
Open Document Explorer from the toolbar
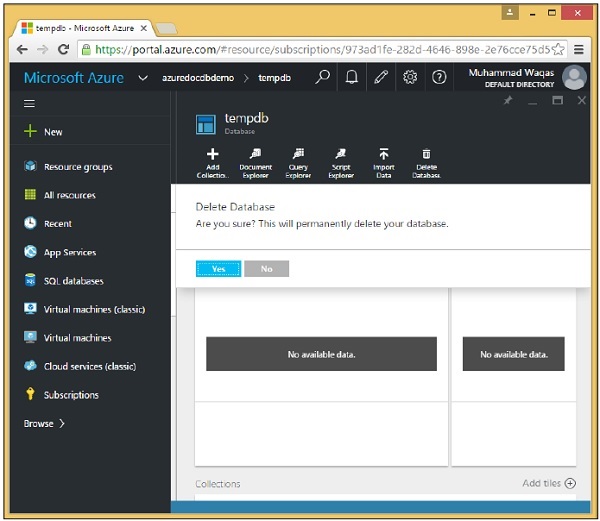click(x=255, y=155)
